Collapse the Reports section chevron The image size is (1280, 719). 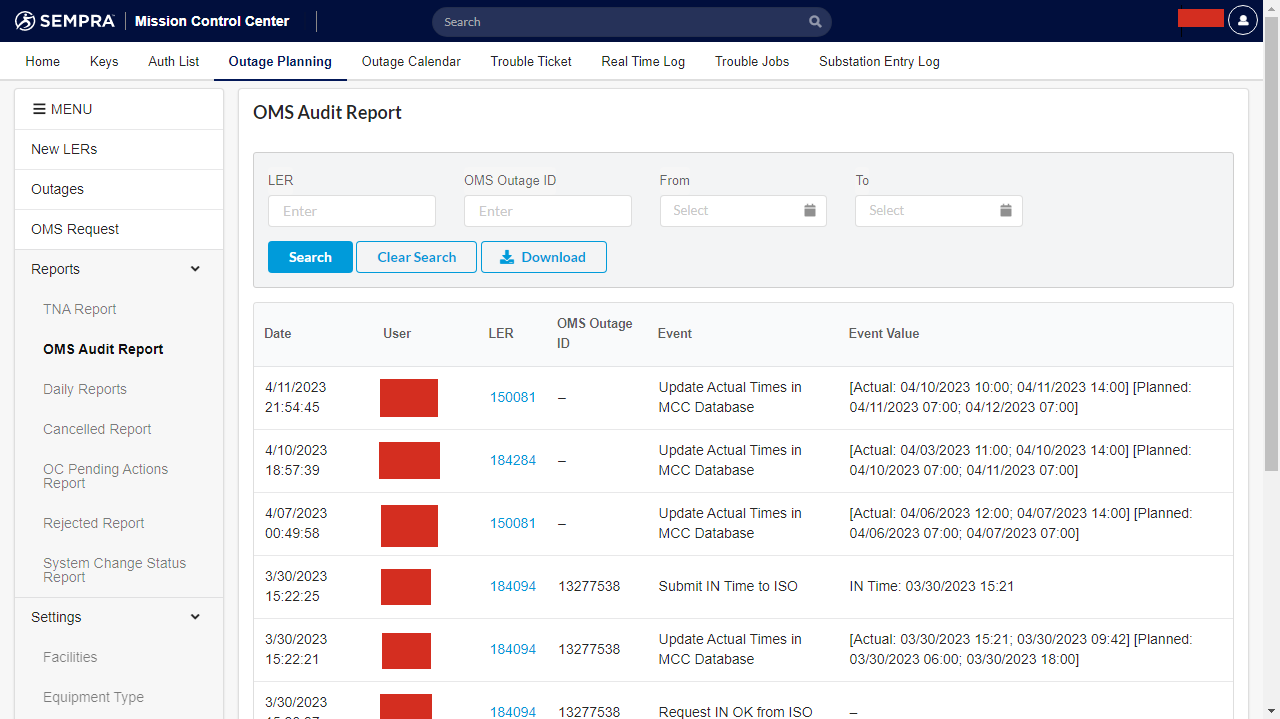[x=195, y=268]
